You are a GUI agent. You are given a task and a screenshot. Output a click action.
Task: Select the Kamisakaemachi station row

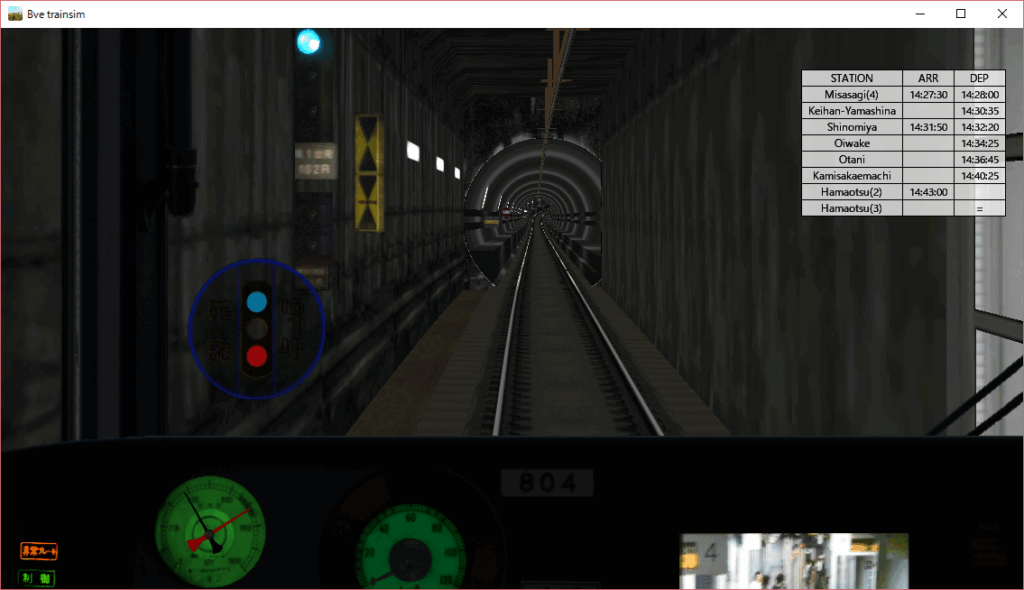click(x=903, y=176)
